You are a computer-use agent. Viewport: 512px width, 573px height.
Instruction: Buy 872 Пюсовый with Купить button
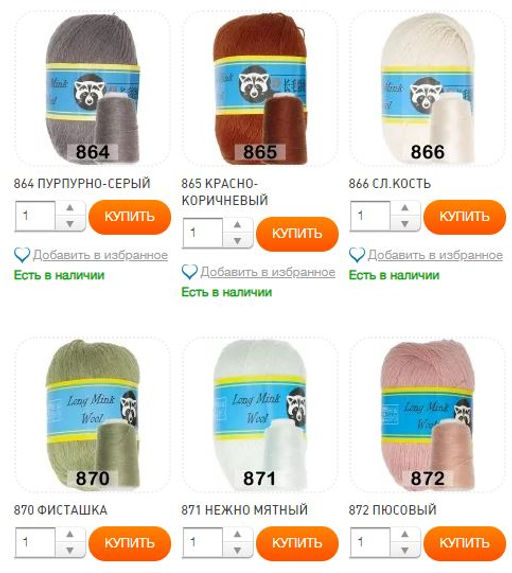tap(464, 543)
